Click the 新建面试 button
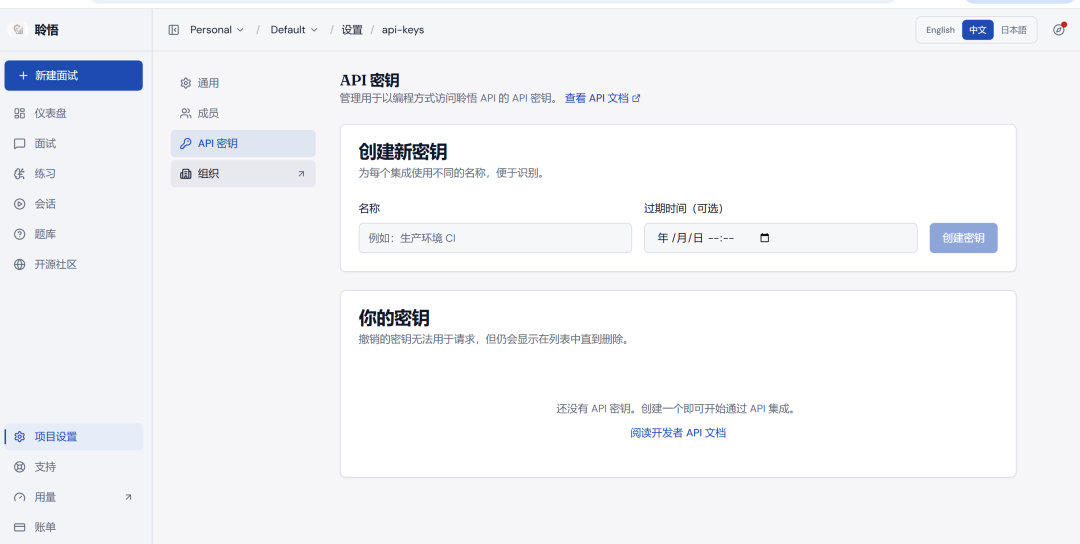The width and height of the screenshot is (1080, 544). (74, 76)
